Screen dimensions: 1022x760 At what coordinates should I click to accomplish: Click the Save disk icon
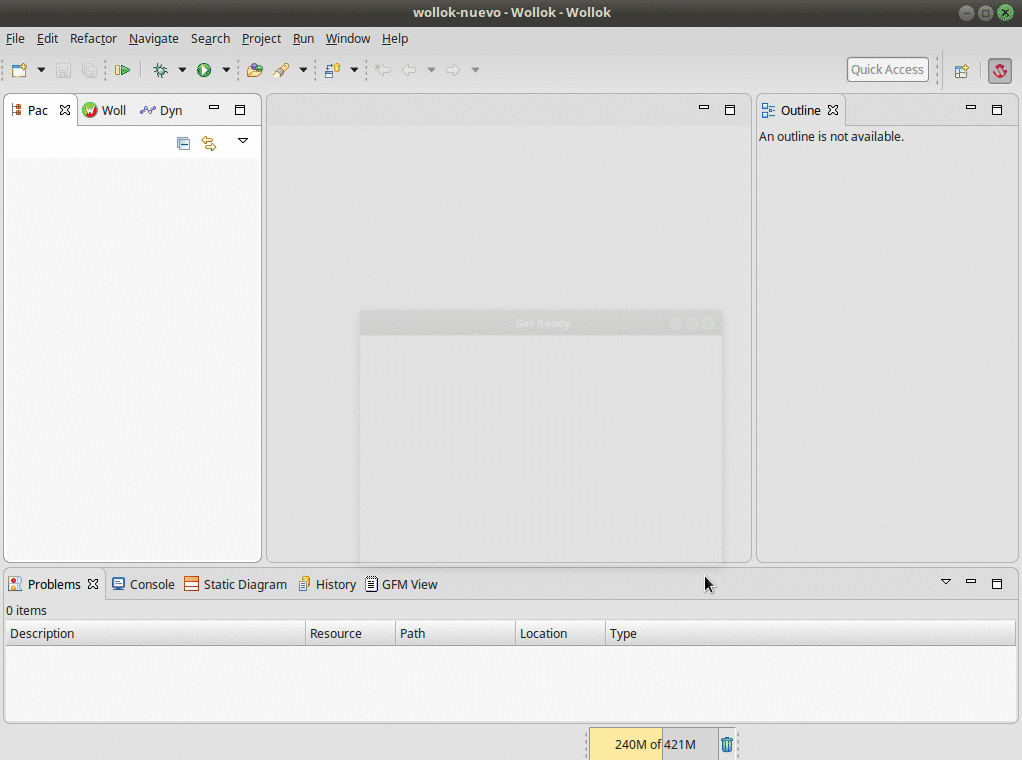(63, 70)
